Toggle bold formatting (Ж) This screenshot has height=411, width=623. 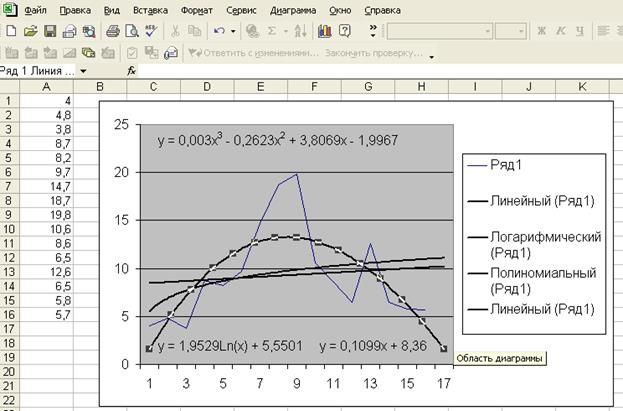[x=541, y=31]
